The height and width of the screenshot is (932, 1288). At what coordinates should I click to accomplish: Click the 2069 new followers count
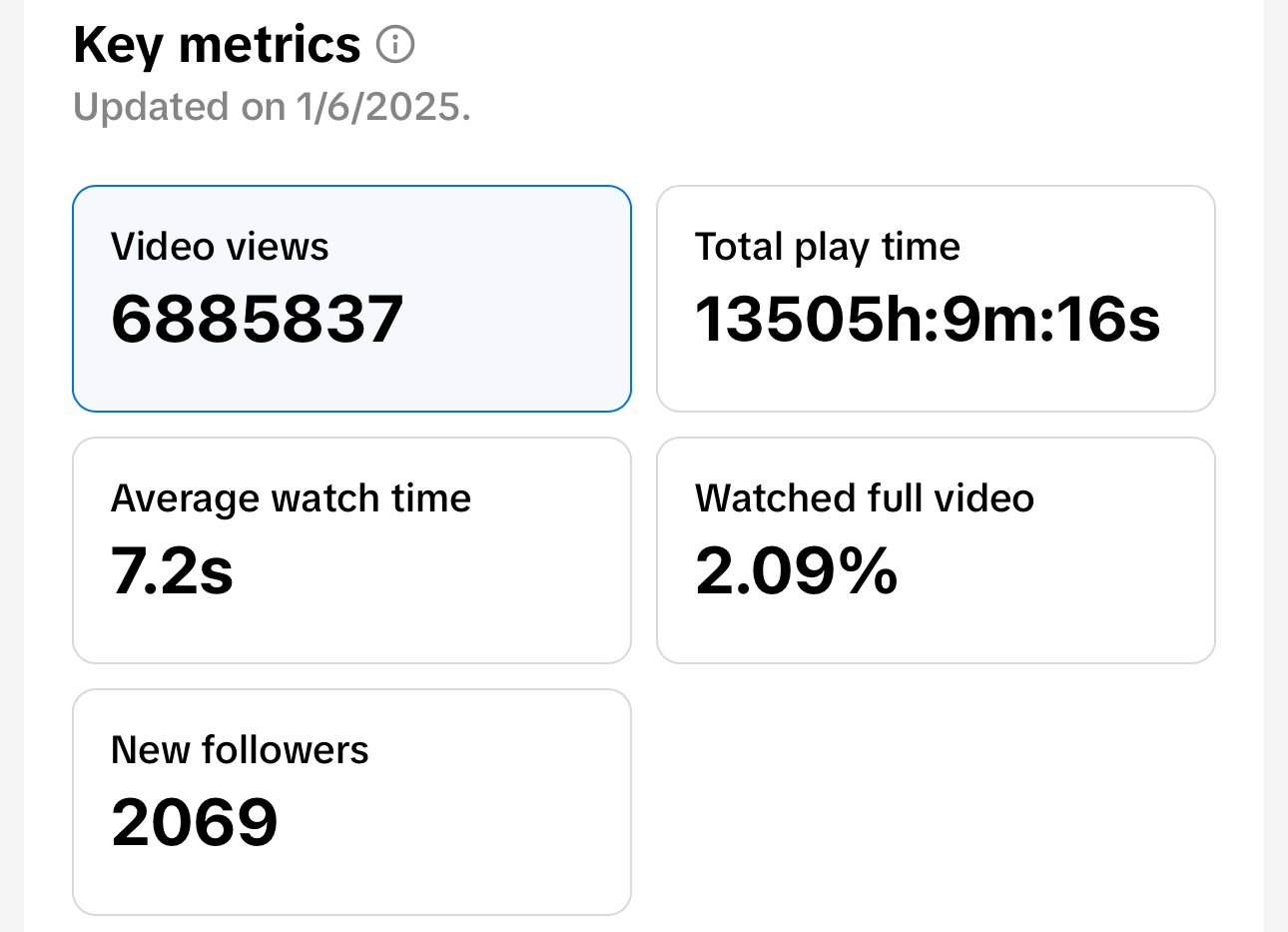point(195,823)
